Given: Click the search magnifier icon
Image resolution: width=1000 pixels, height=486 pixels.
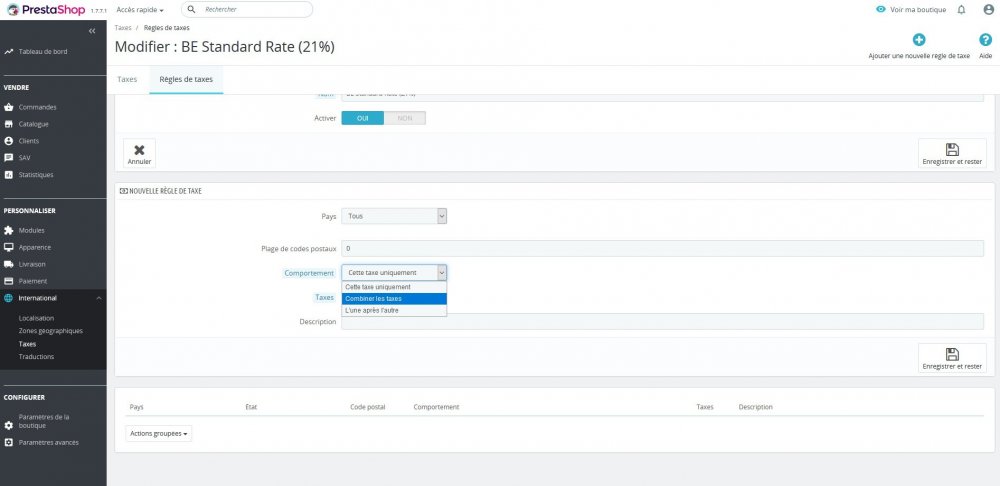Looking at the screenshot, I should pos(191,10).
